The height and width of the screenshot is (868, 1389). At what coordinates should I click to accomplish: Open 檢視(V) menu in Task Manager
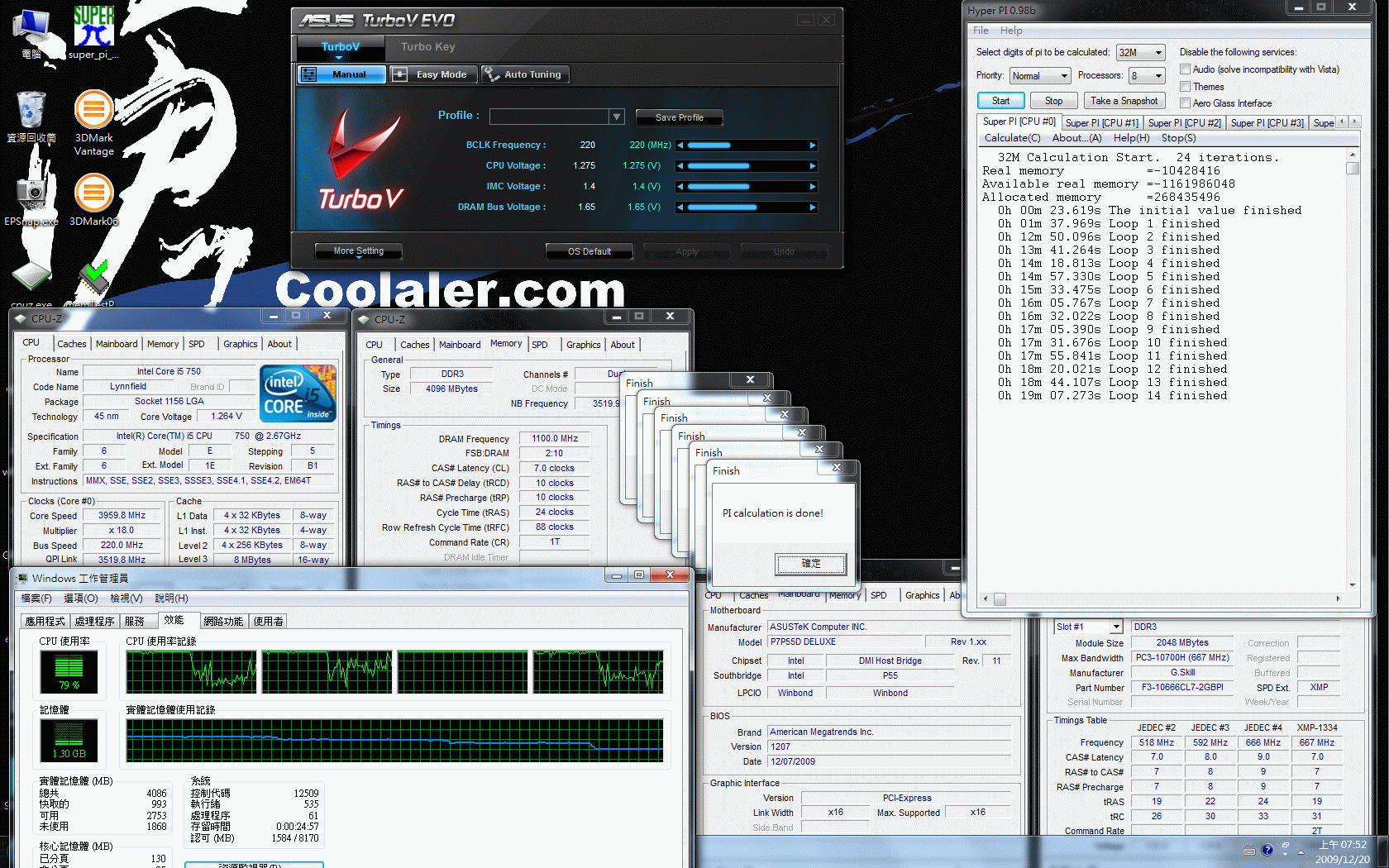coord(126,599)
